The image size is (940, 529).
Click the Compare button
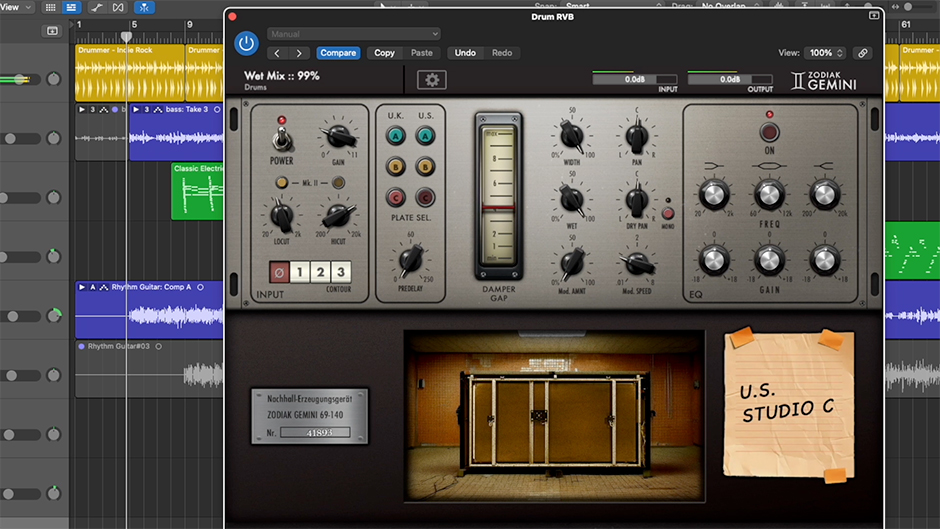338,53
